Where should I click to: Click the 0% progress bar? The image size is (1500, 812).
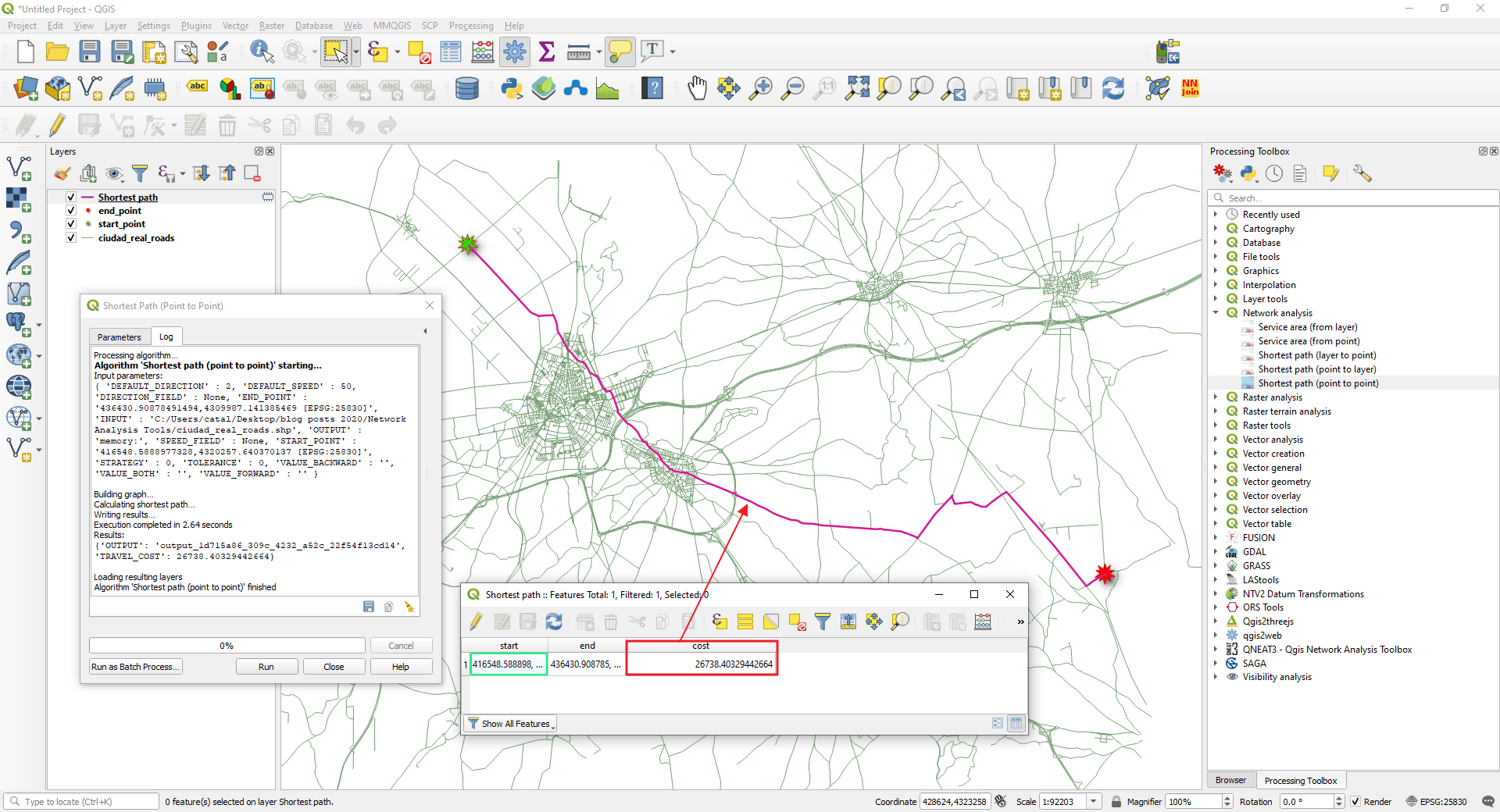click(x=227, y=646)
